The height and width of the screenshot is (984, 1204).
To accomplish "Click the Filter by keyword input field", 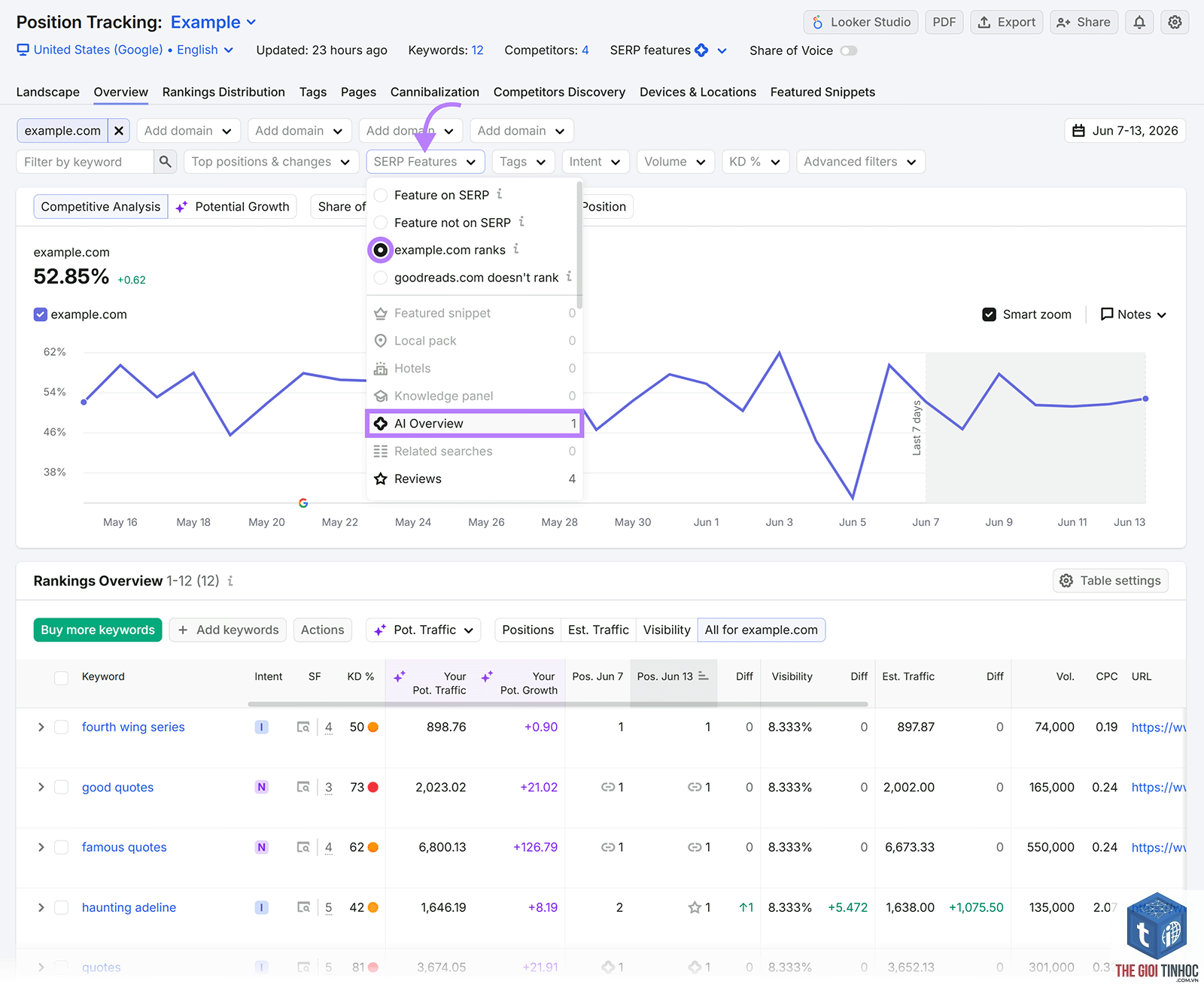I will [x=85, y=162].
